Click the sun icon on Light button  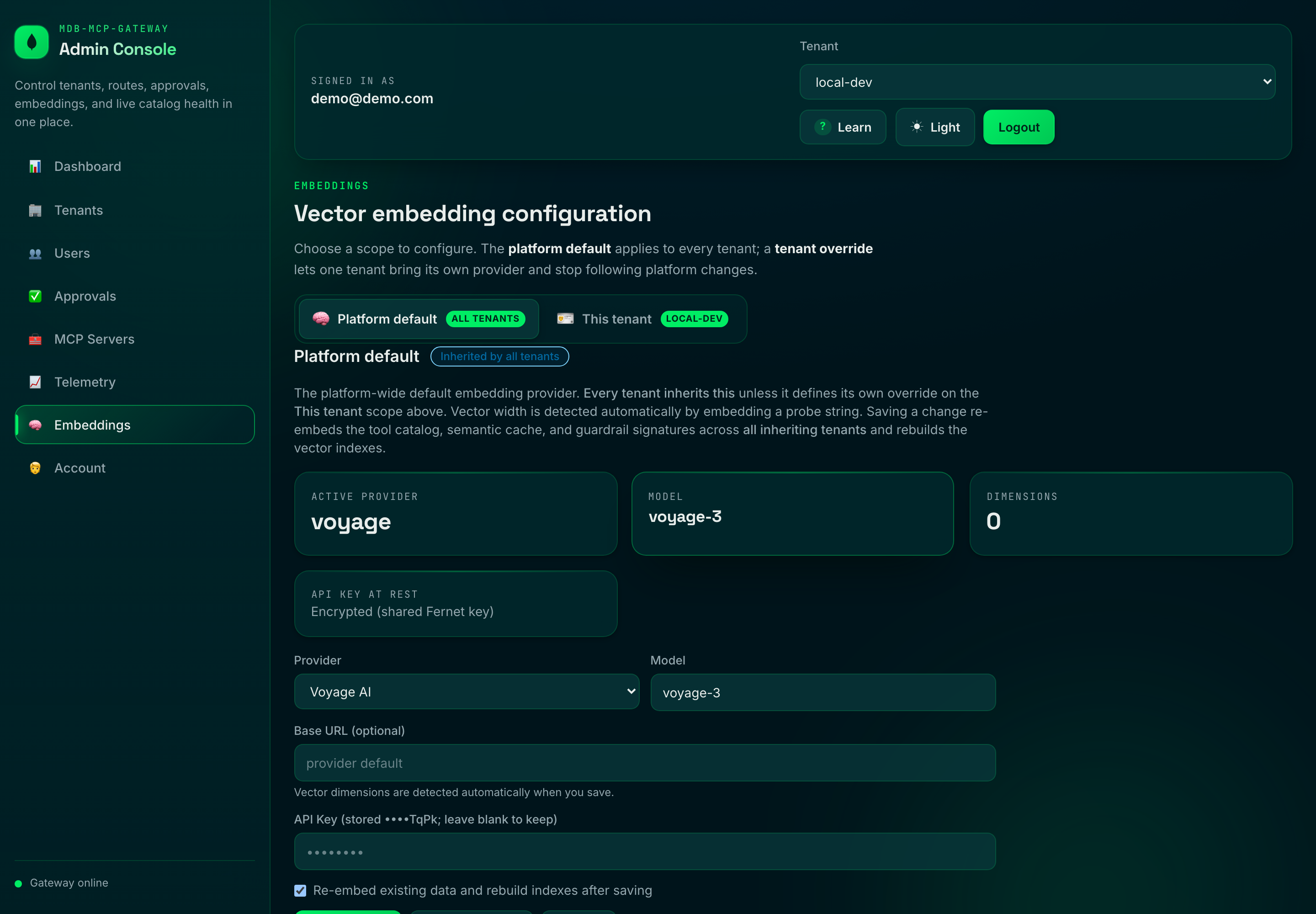click(917, 127)
